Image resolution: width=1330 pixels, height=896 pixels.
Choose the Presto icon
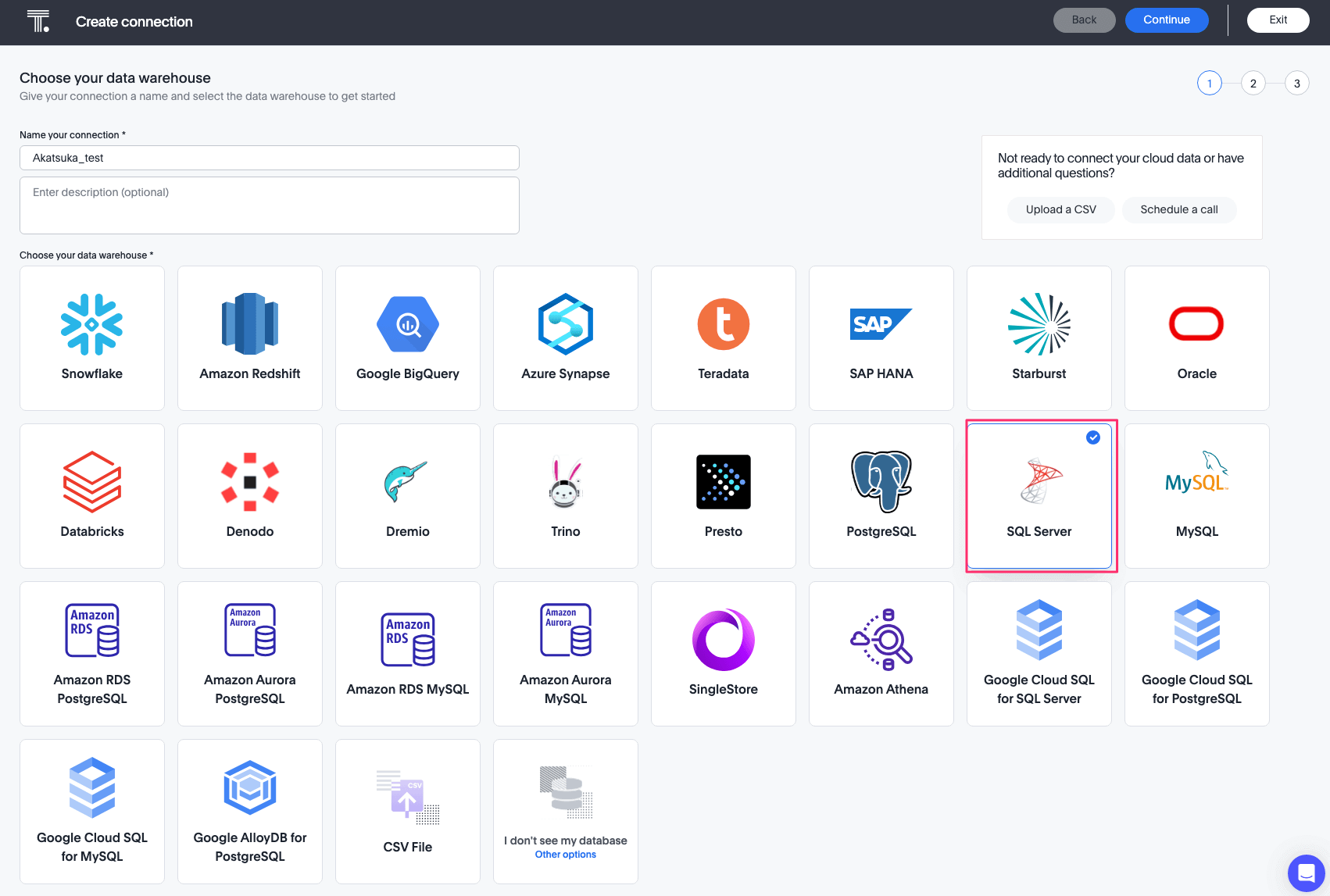(x=724, y=482)
